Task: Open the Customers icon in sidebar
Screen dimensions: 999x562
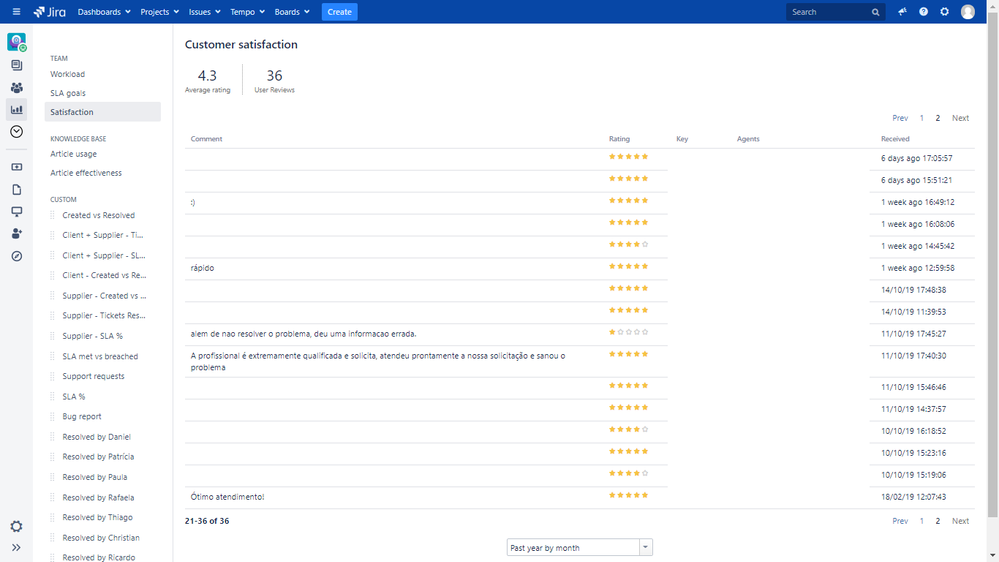Action: point(17,87)
